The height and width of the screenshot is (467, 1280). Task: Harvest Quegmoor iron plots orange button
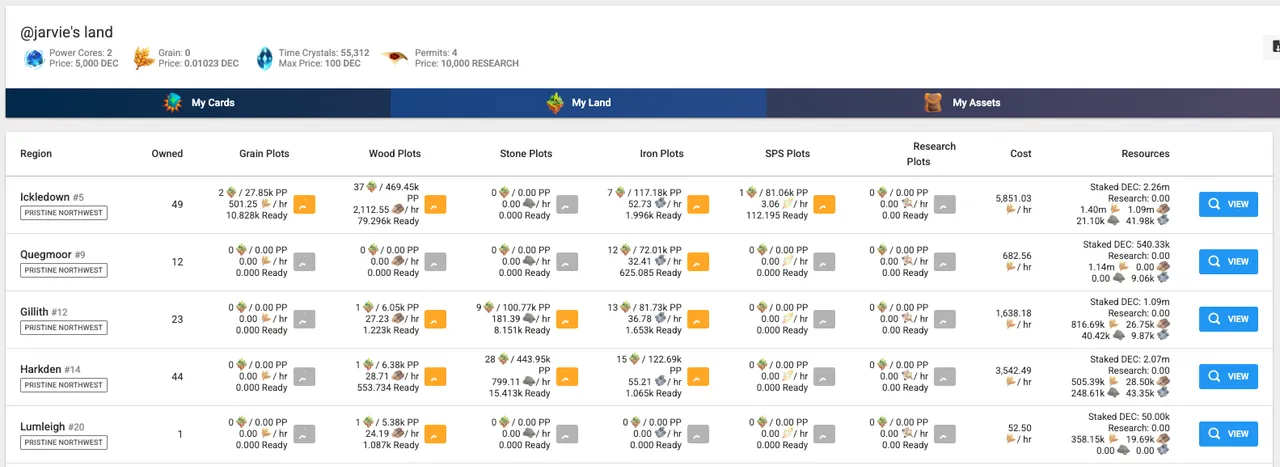698,262
